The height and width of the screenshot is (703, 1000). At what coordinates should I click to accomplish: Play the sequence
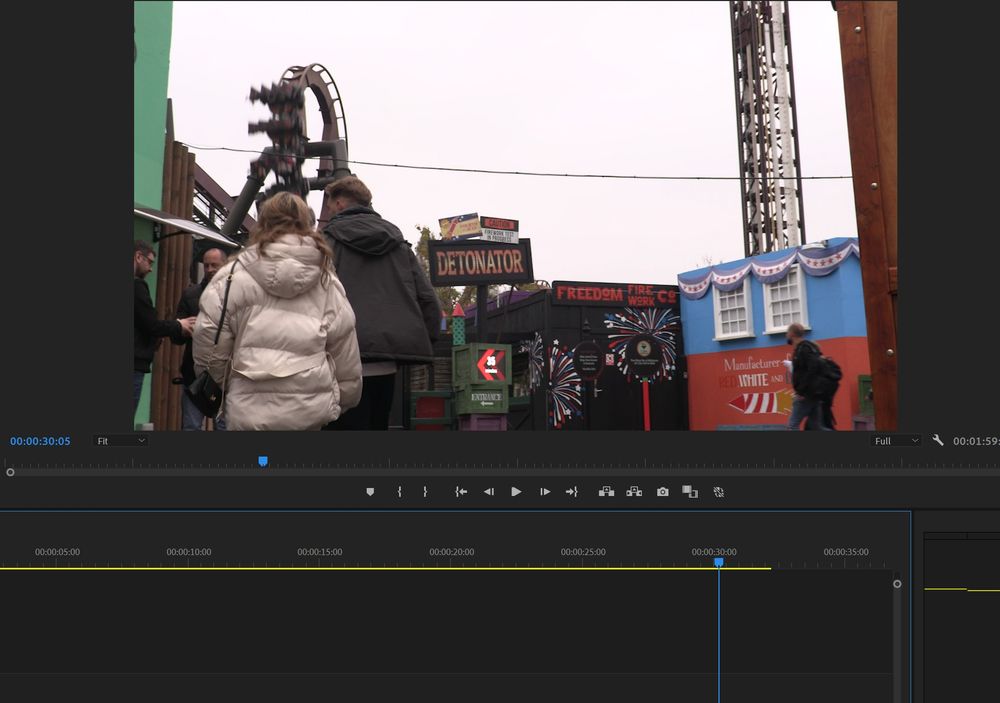click(x=515, y=491)
